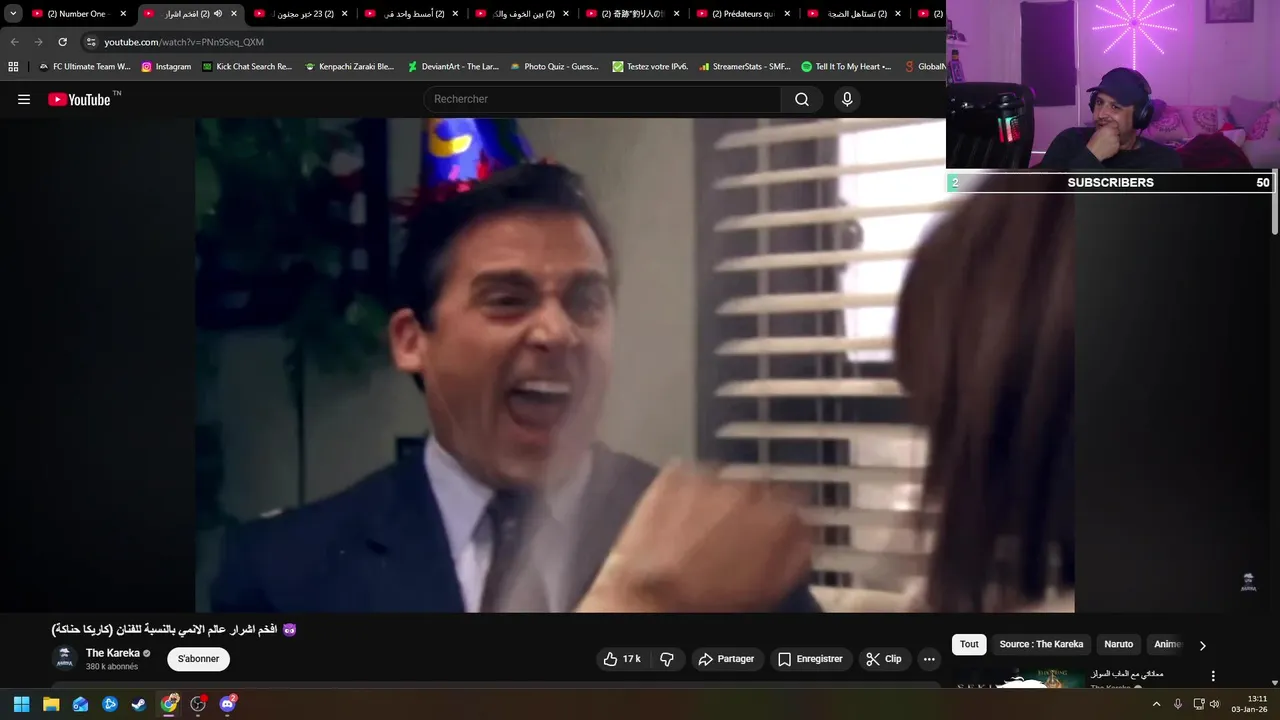
Task: Select the Source : The Kareka chip
Action: pyautogui.click(x=1041, y=645)
